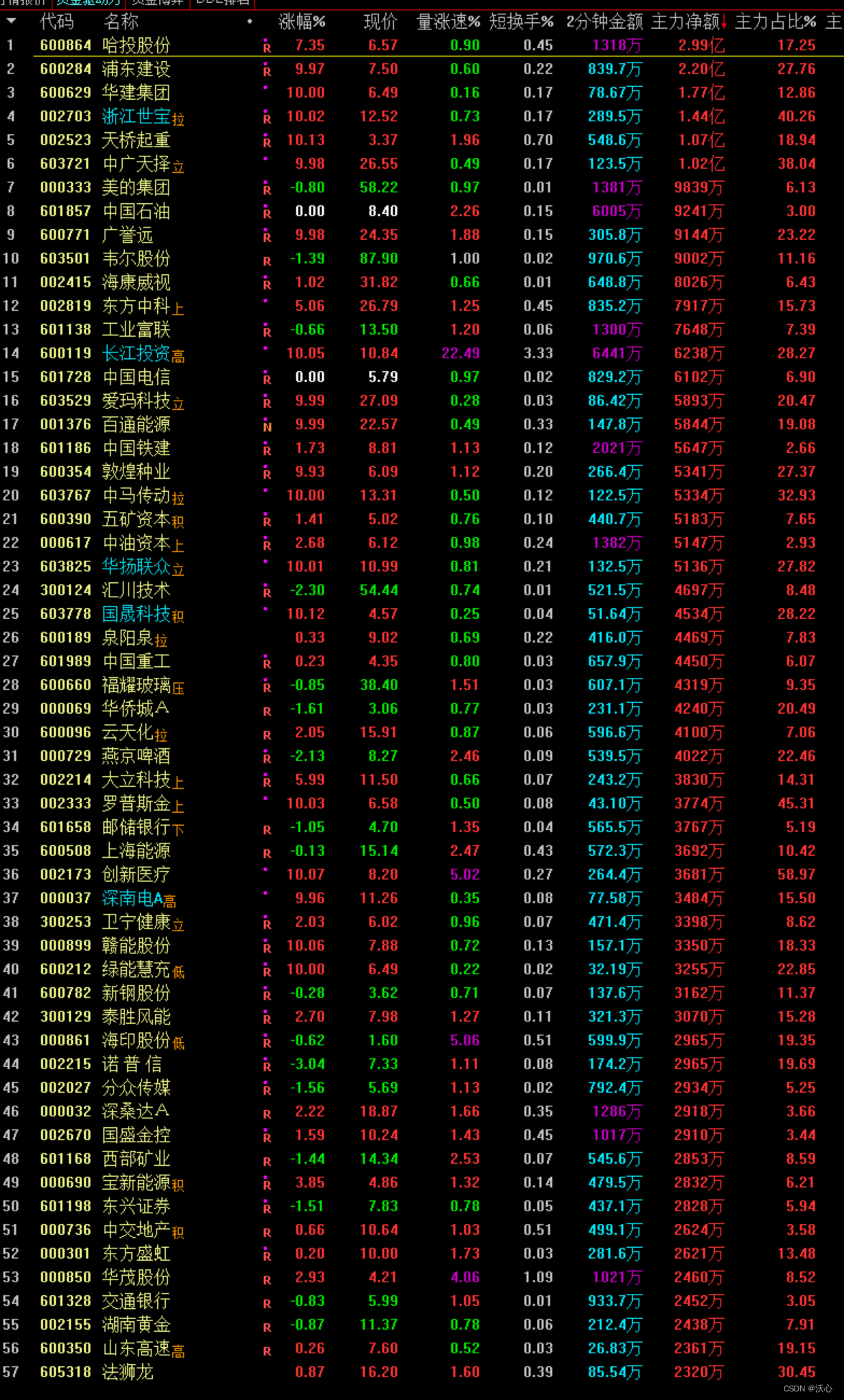This screenshot has width=844, height=1400.
Task: Click the R marker on 韦尔股份 row
Action: [267, 261]
